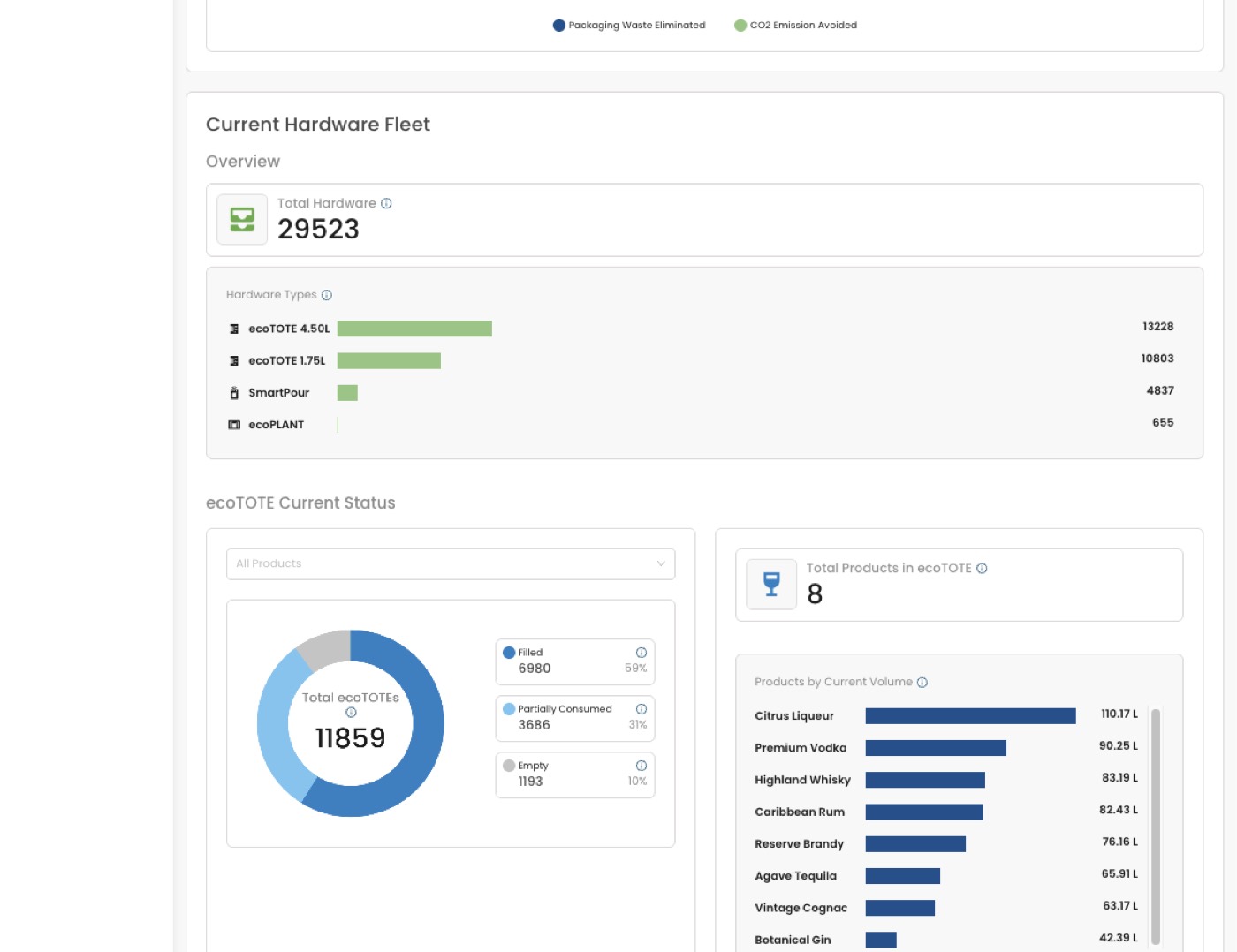The width and height of the screenshot is (1237, 952).
Task: Click the info icon beside Total Hardware
Action: pos(386,203)
